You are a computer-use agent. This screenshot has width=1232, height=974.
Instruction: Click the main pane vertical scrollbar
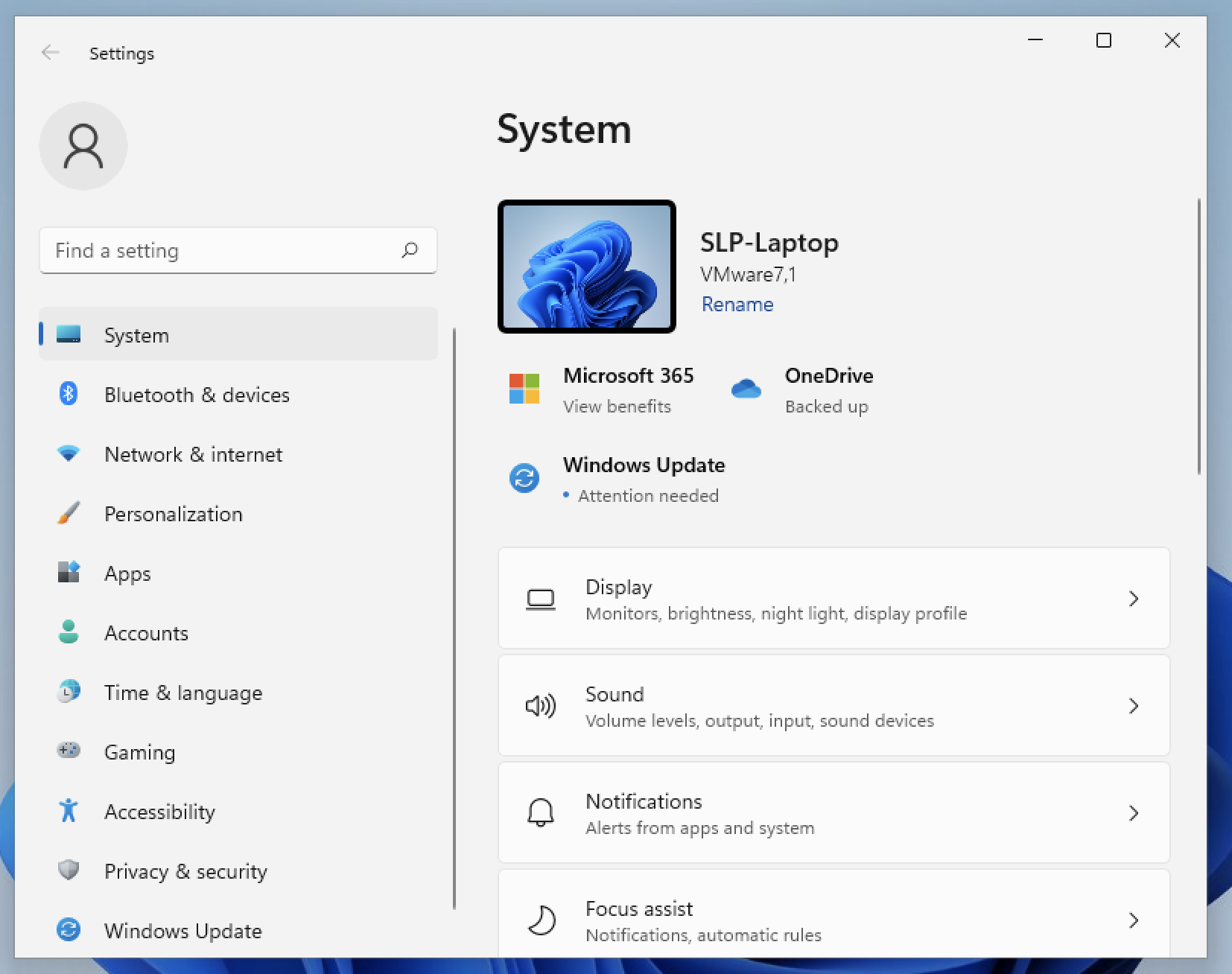point(1198,337)
